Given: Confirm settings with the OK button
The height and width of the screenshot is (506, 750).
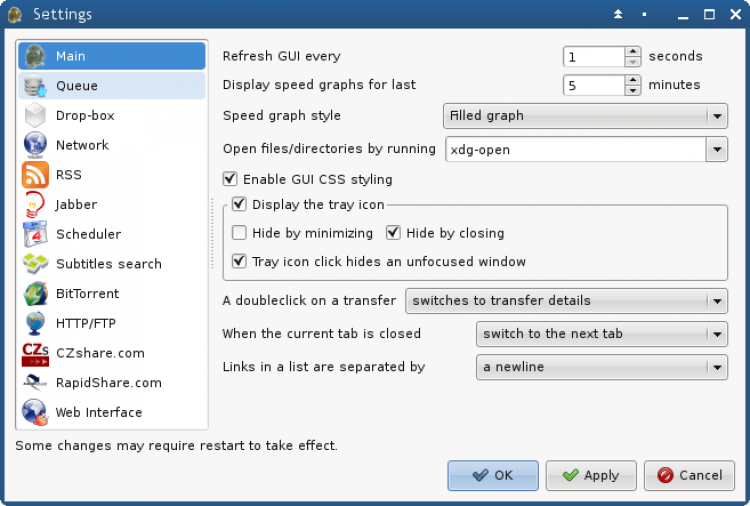Looking at the screenshot, I should tap(493, 475).
